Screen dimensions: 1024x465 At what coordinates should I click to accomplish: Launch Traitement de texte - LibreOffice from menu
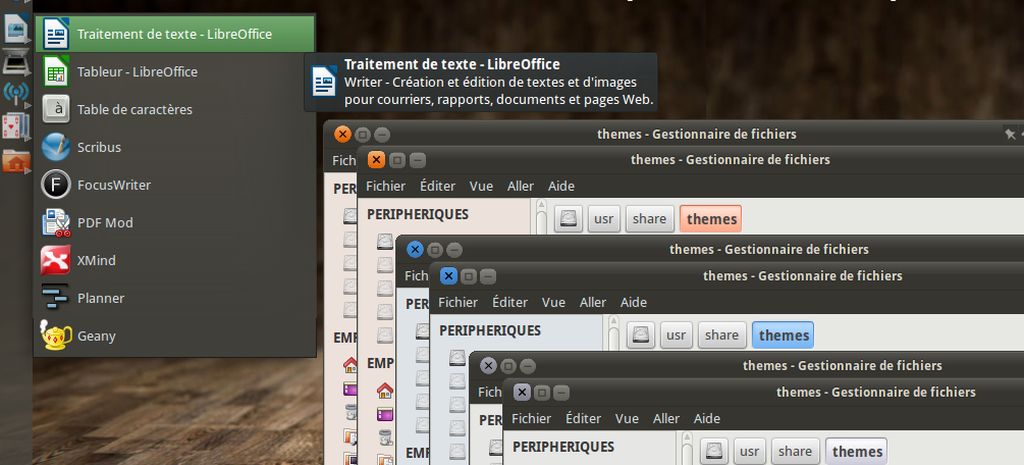pos(175,34)
